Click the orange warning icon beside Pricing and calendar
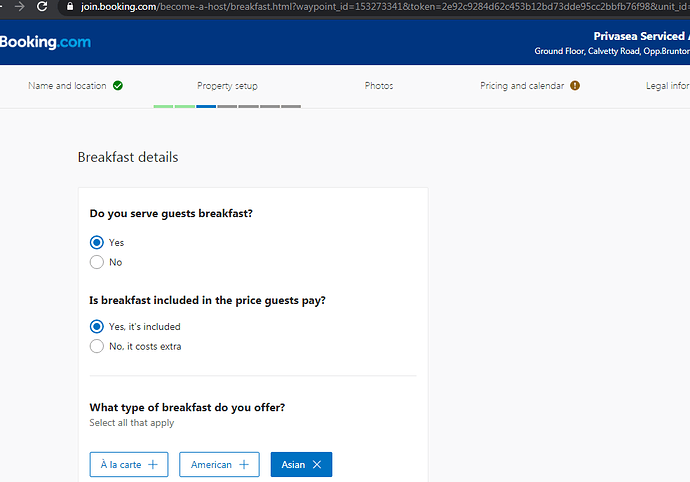Screen dimensions: 690x482 [x=575, y=85]
